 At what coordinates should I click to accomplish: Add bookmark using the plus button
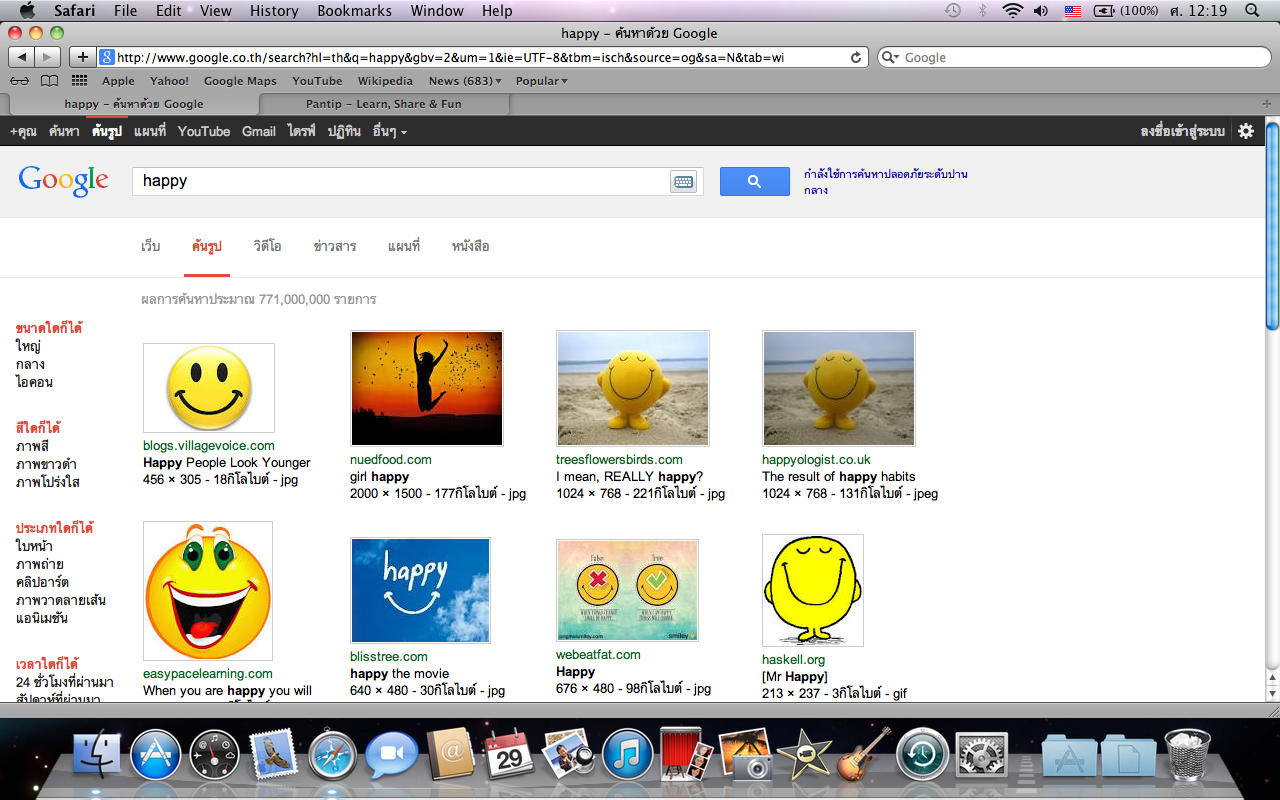83,58
